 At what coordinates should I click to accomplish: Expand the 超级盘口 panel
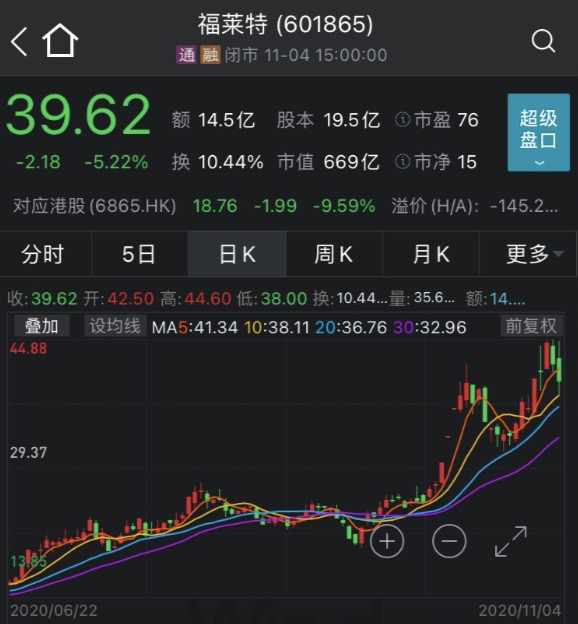pos(539,133)
